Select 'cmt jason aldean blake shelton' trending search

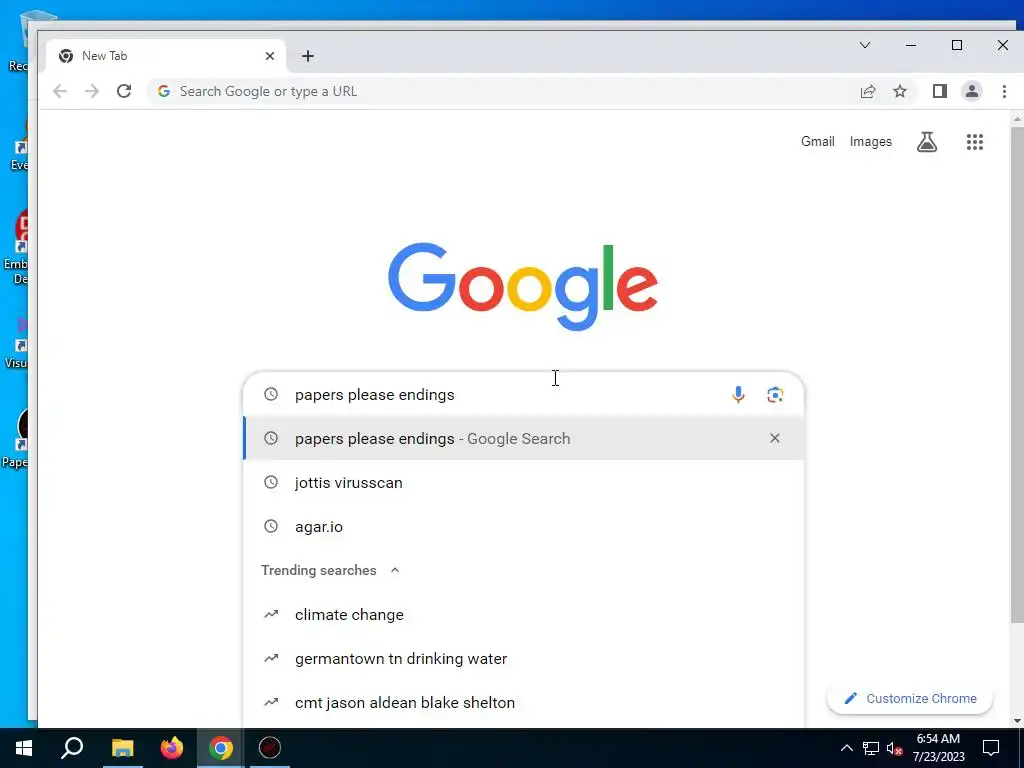click(x=524, y=703)
